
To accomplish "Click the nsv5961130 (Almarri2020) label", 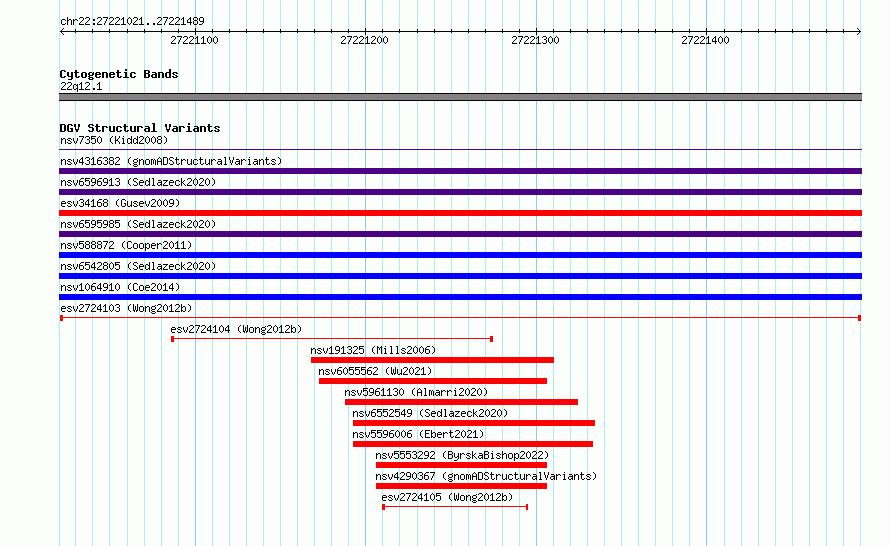I will click(x=416, y=392).
